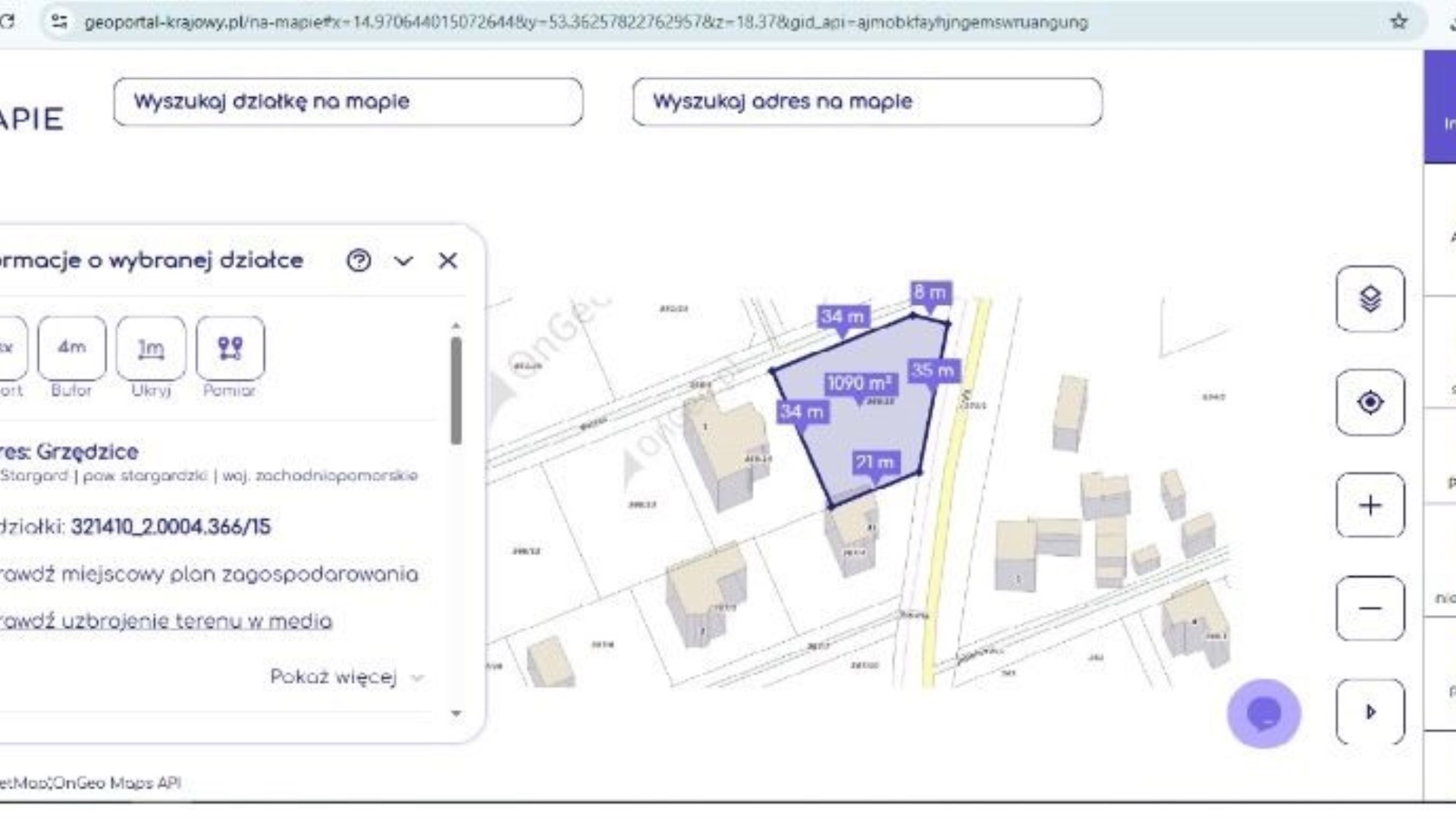Click the panel scrollbar thumb
1456x819 pixels.
(x=456, y=391)
